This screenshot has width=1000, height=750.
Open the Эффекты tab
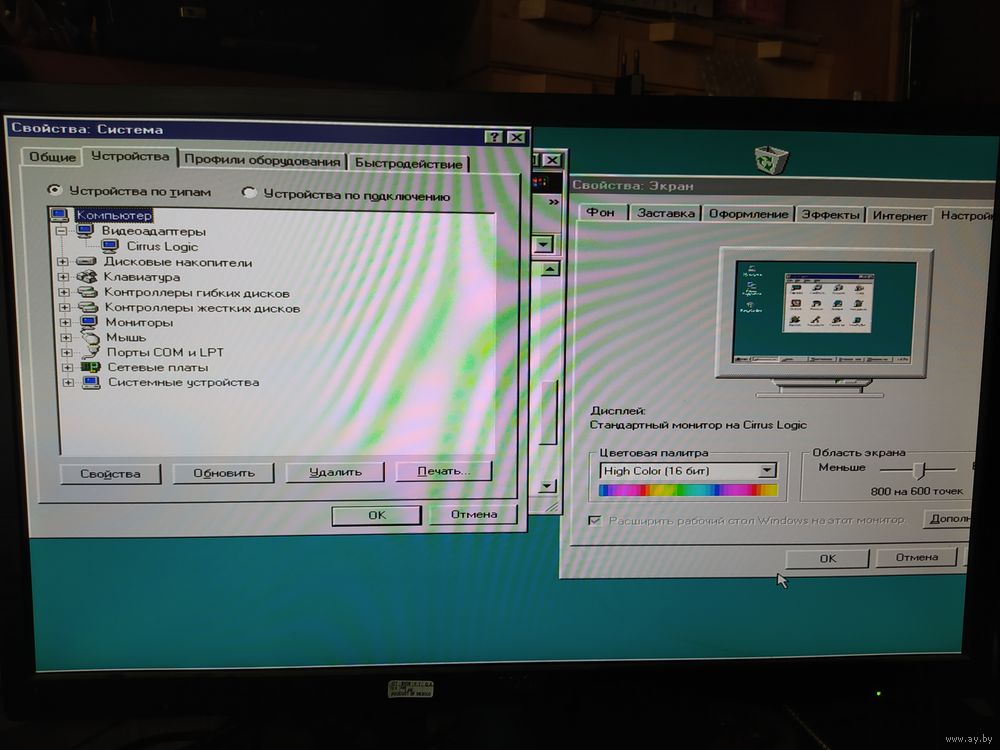[830, 215]
